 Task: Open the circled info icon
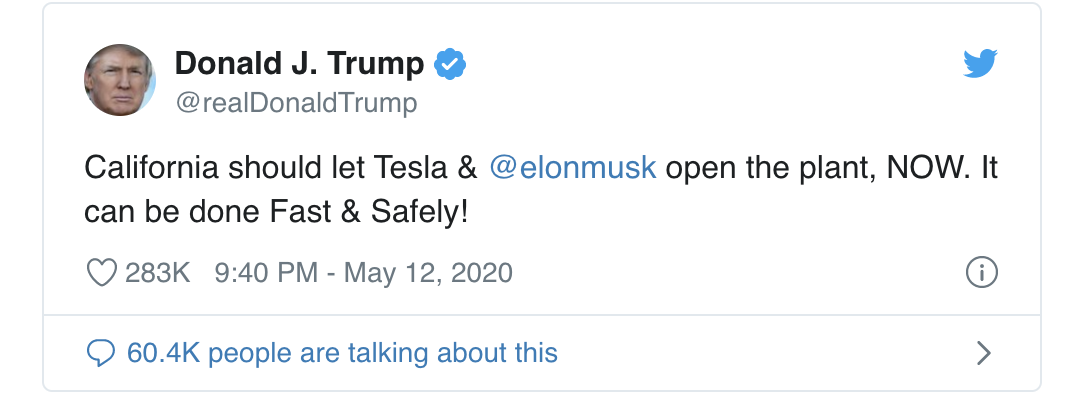pos(982,272)
